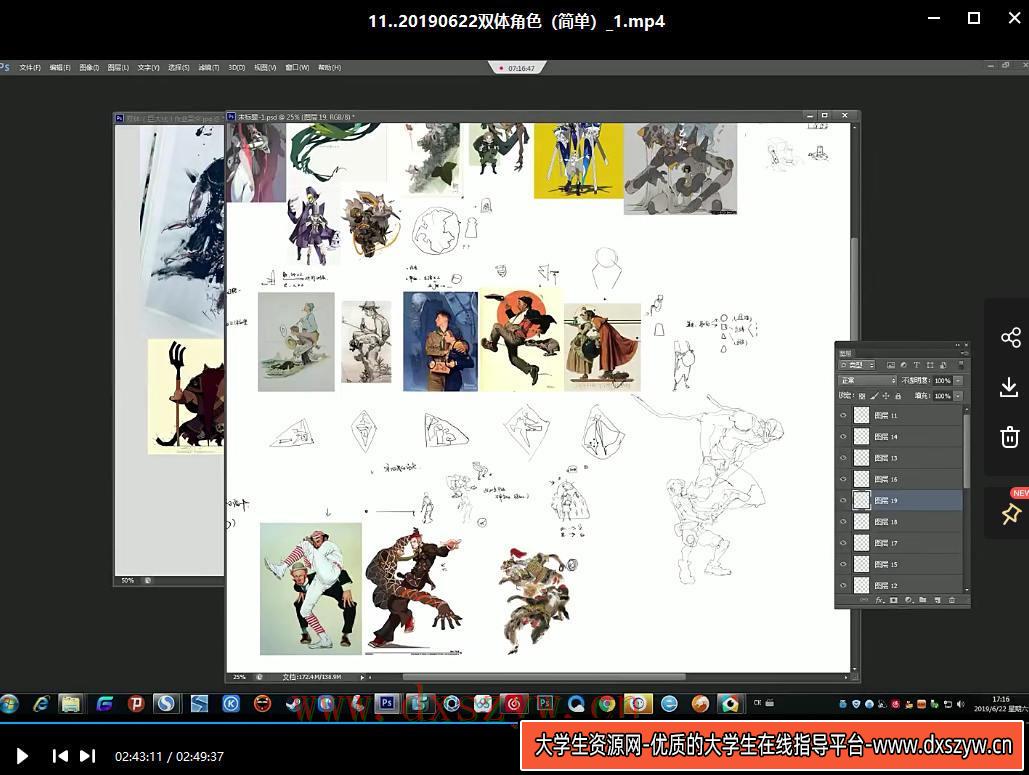Click the Steam icon in the taskbar

[294, 704]
